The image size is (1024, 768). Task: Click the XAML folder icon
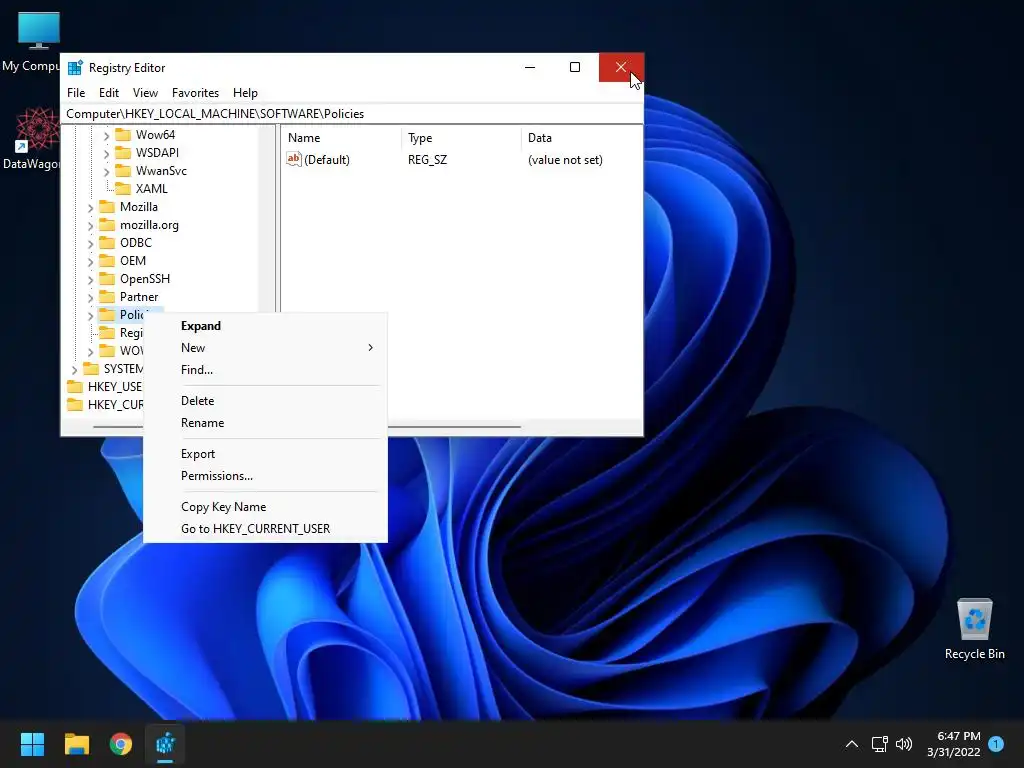pyautogui.click(x=123, y=188)
